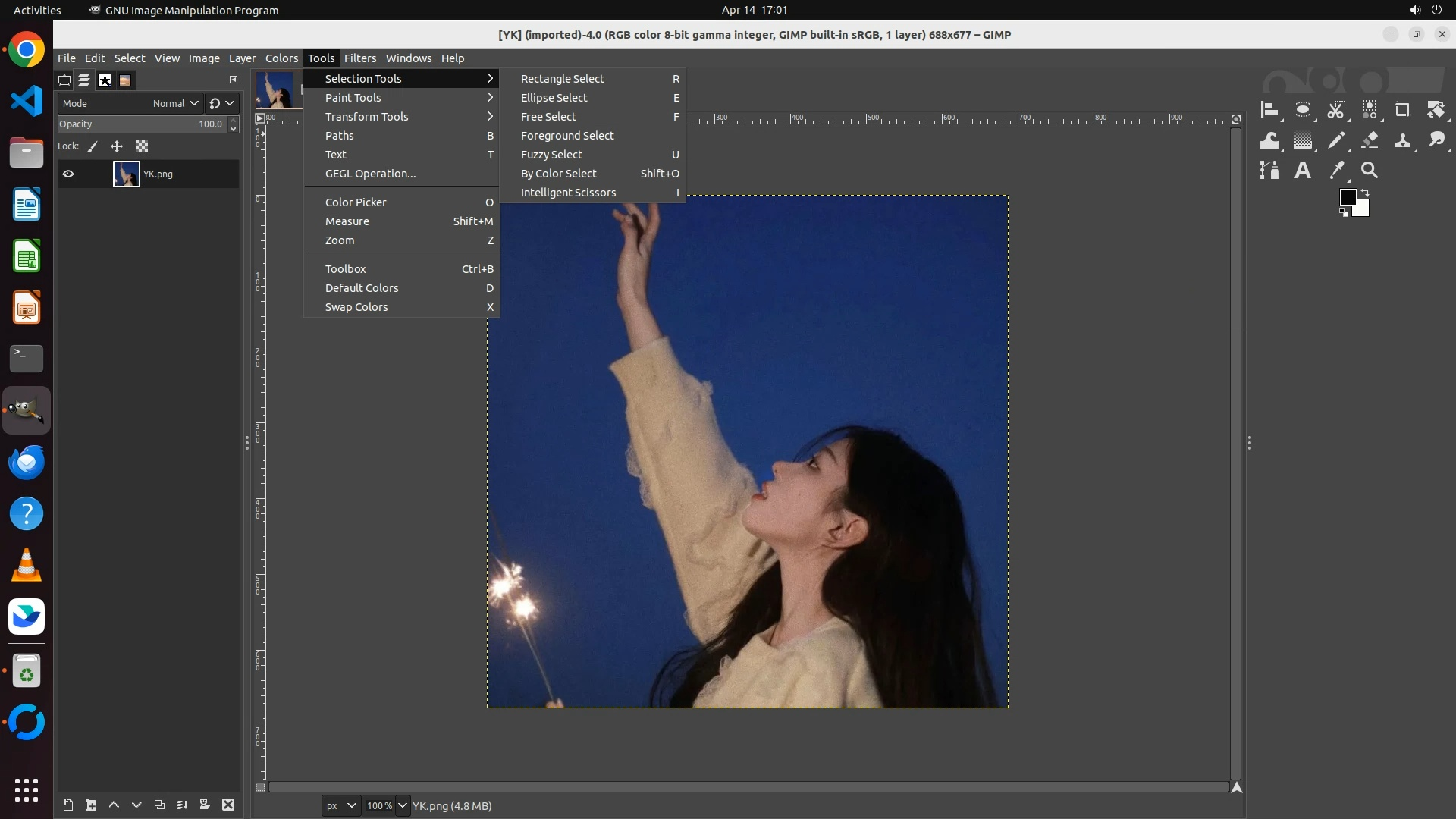The width and height of the screenshot is (1456, 819).
Task: Select the Zoom magnifier tool icon
Action: tap(1370, 171)
